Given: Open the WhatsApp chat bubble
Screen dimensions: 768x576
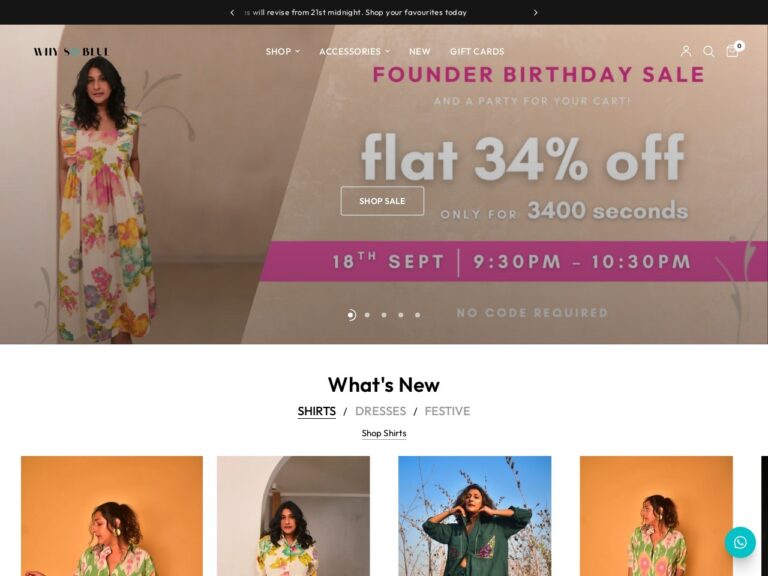Looking at the screenshot, I should (x=740, y=542).
